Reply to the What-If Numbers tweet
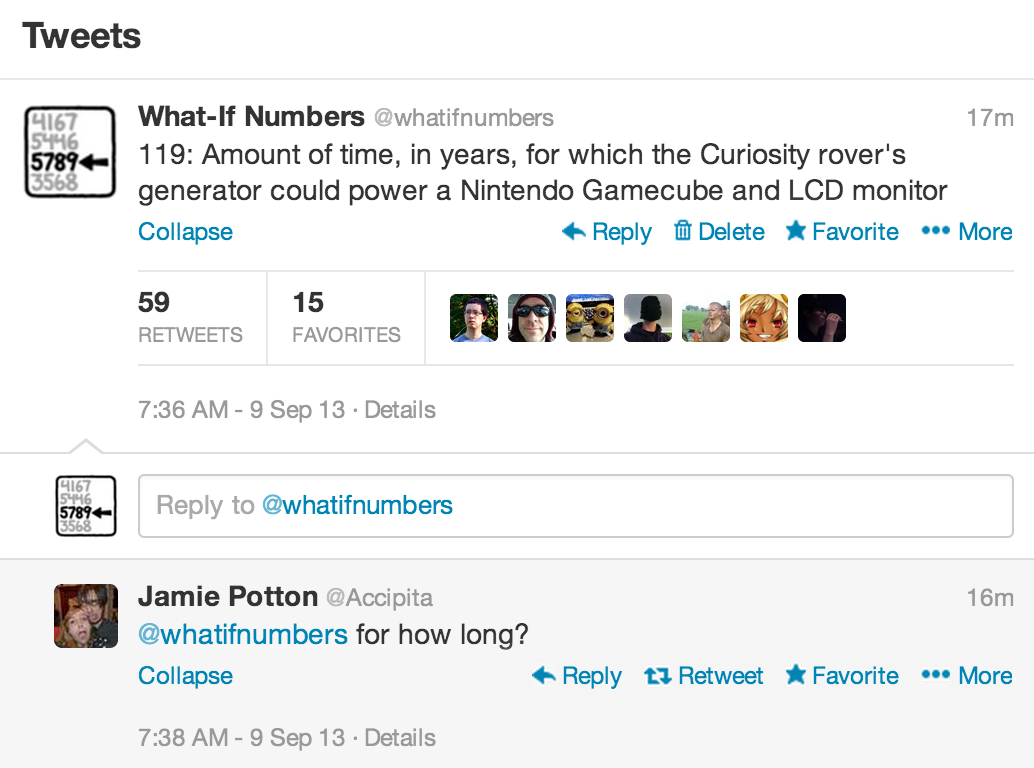 (607, 232)
